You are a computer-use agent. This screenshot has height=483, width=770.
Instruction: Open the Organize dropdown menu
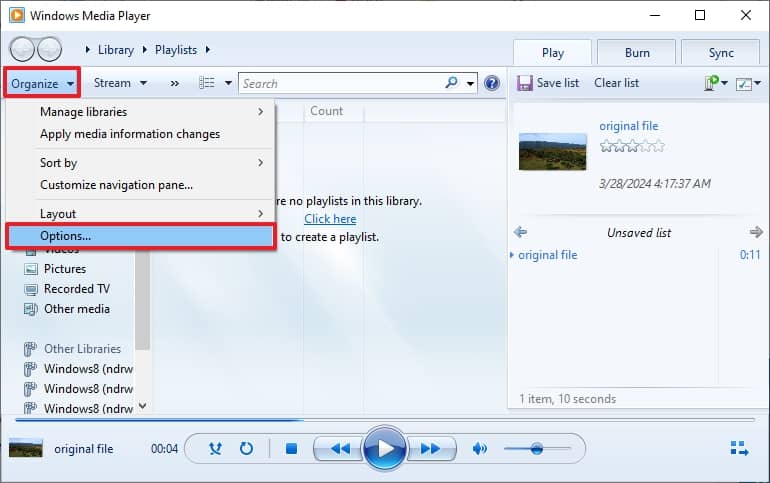click(x=42, y=83)
